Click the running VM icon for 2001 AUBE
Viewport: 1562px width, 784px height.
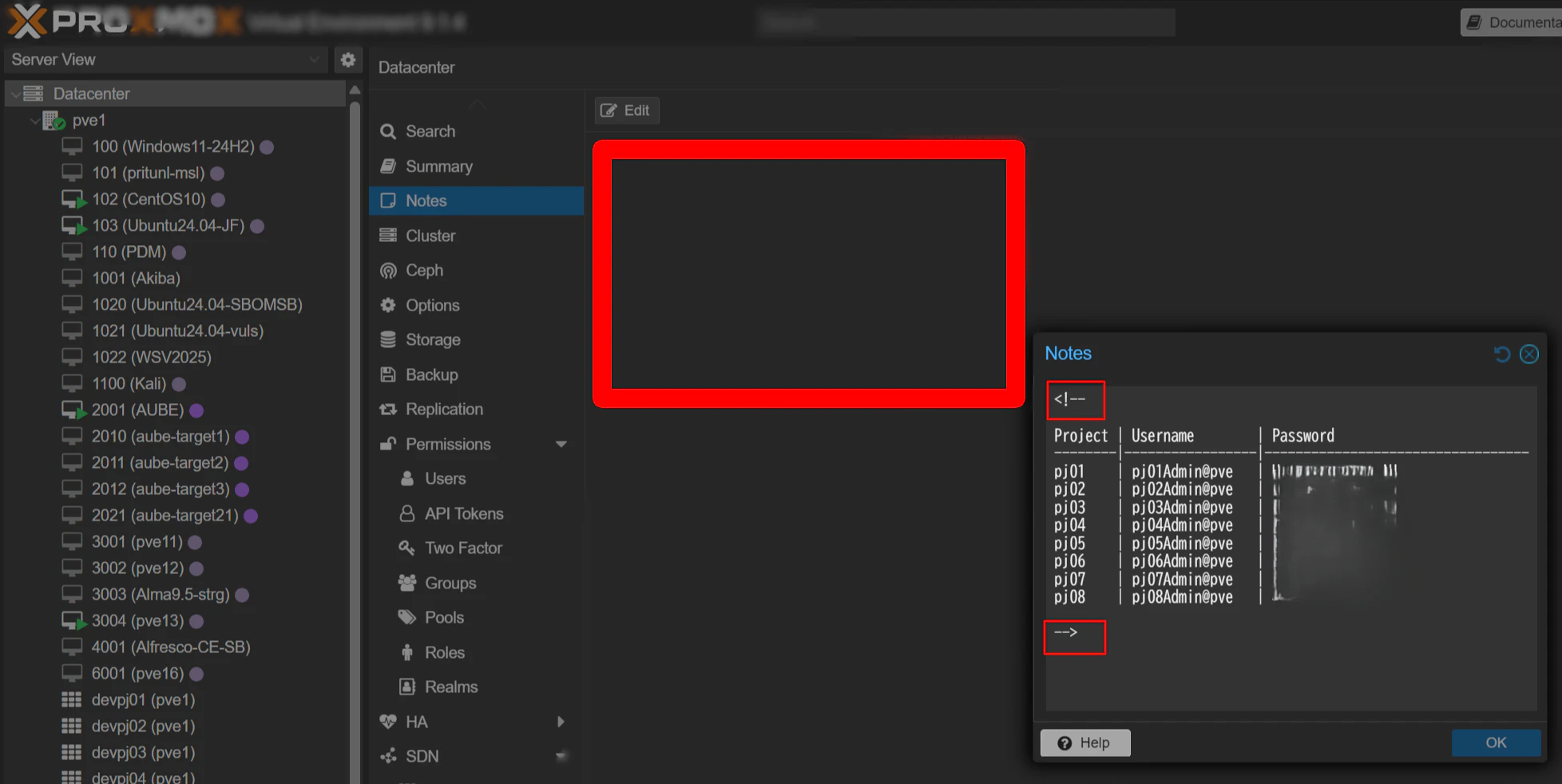click(73, 410)
